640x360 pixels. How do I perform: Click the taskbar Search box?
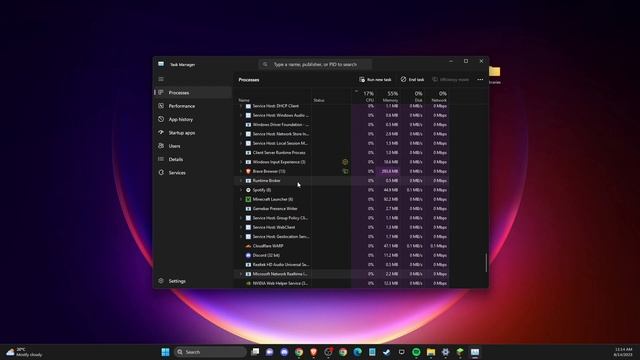[210, 352]
